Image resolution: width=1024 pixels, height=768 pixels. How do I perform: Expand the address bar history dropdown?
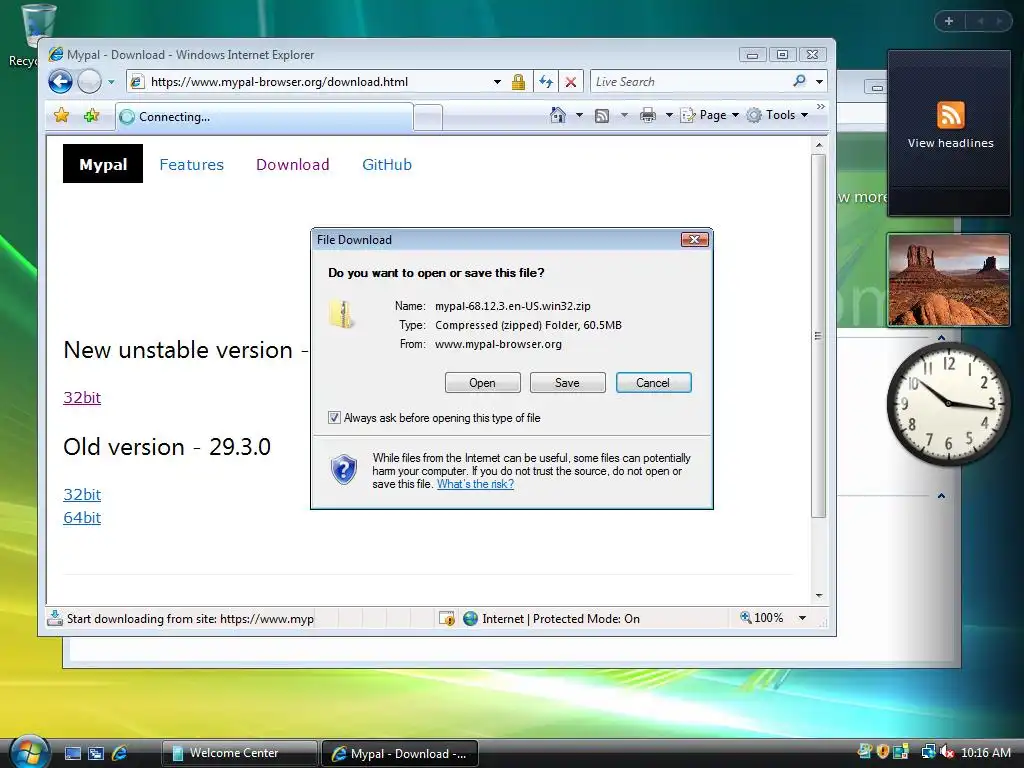pyautogui.click(x=497, y=82)
